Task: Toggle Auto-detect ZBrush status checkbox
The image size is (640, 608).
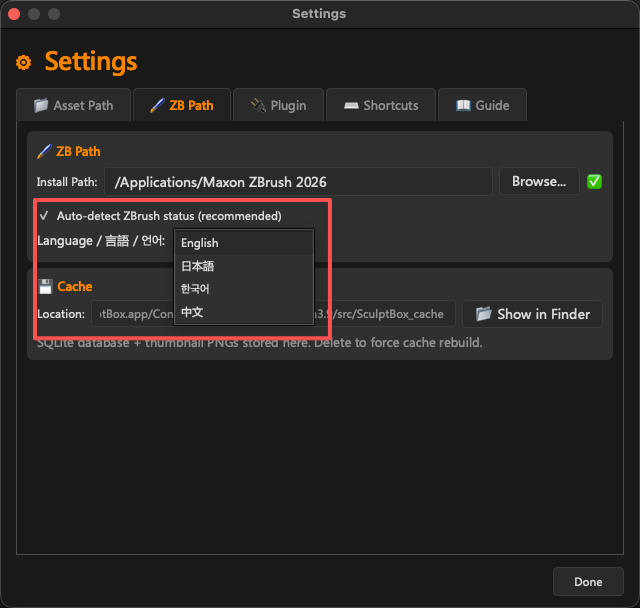Action: 44,215
